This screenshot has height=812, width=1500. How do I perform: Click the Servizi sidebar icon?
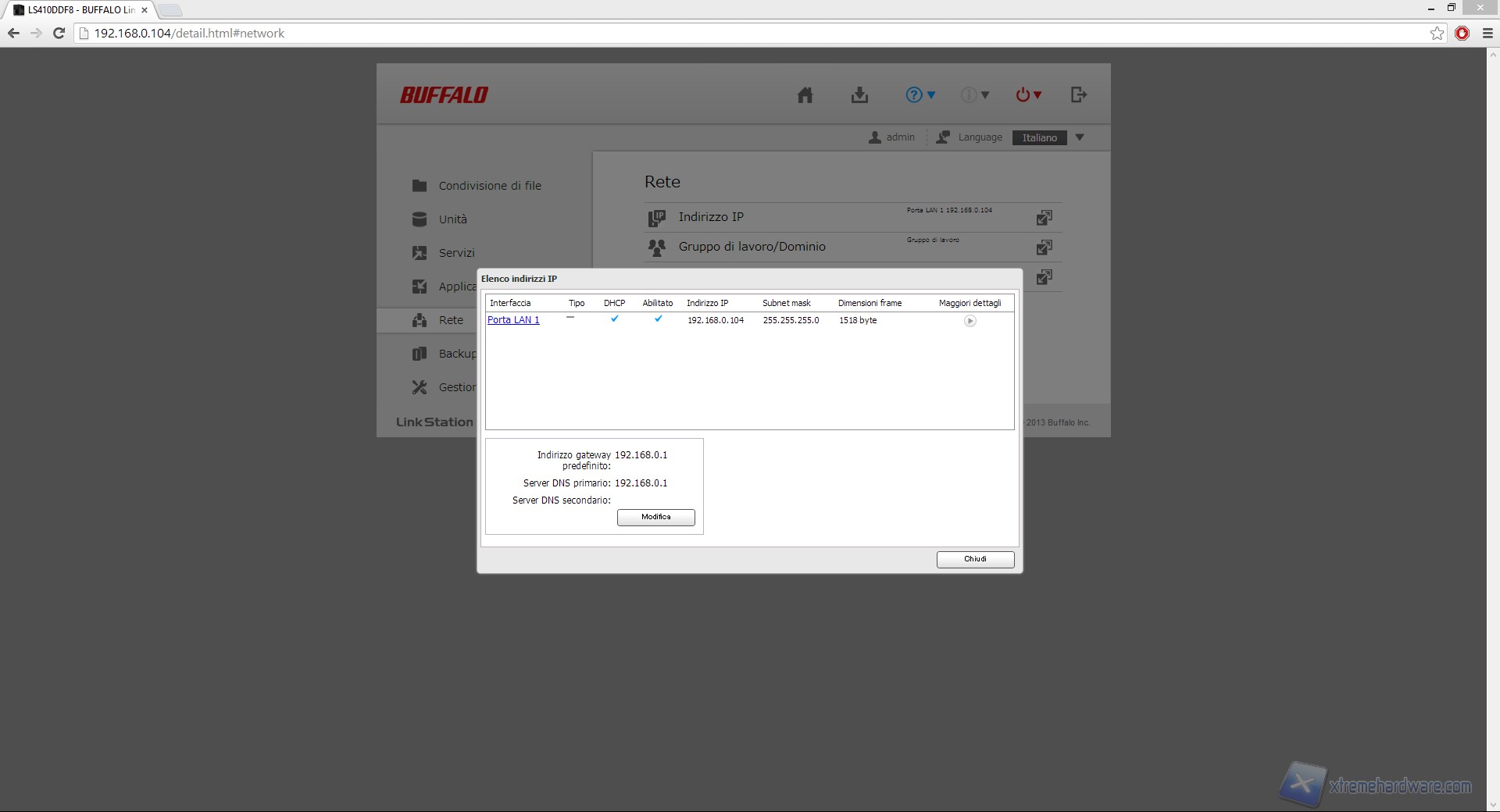[420, 253]
